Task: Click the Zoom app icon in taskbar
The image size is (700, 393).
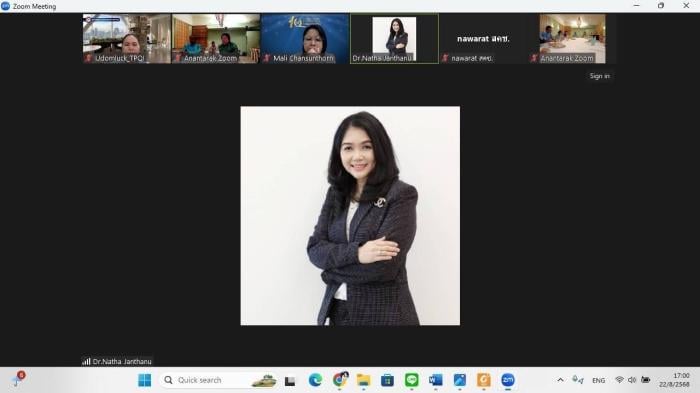Action: point(508,380)
